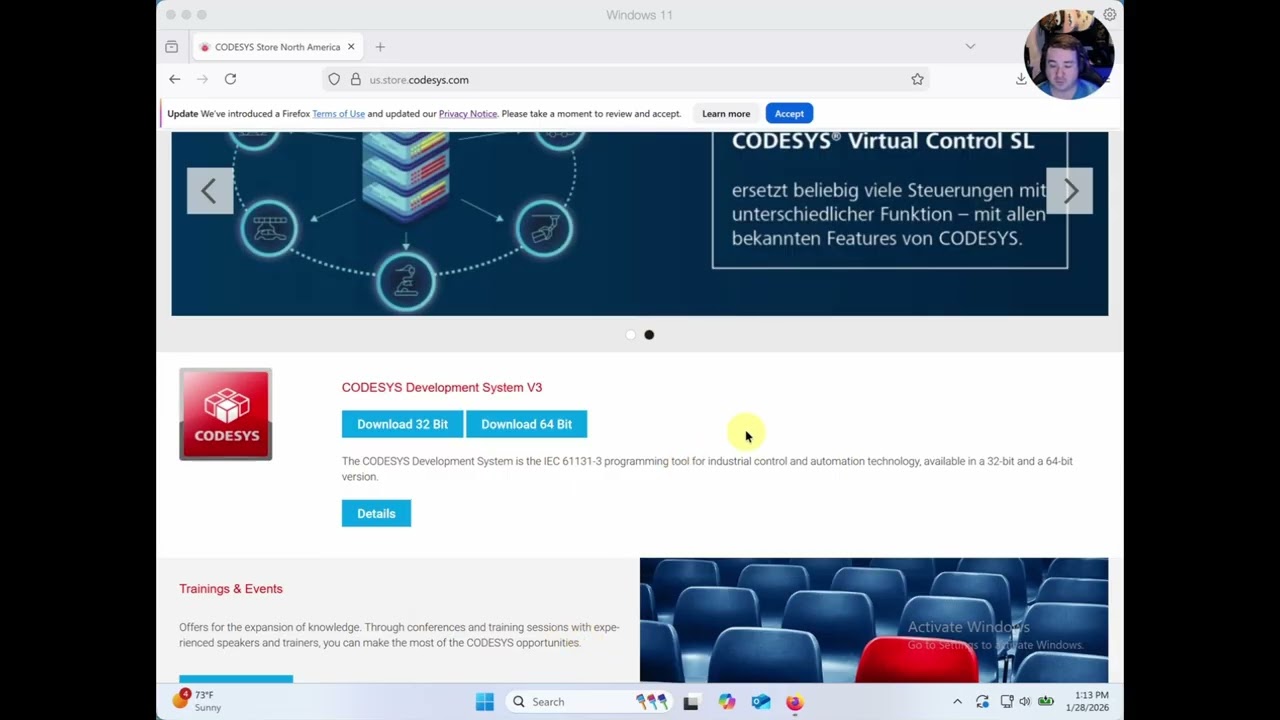Viewport: 1280px width, 720px height.
Task: Select the CODESYS Store North America tab
Action: [x=277, y=47]
